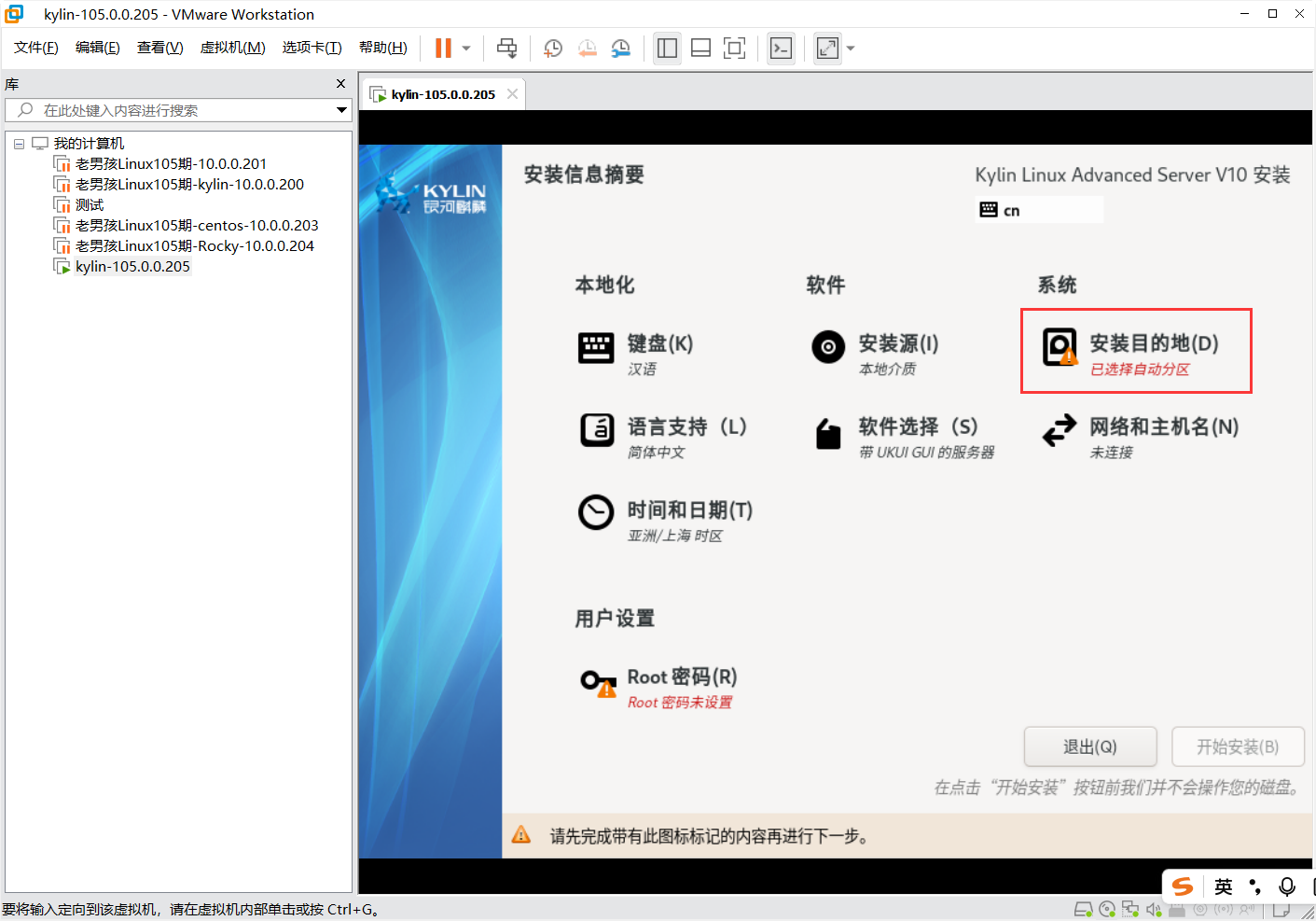The height and width of the screenshot is (921, 1316).
Task: Open 时间和日期(T) settings
Action: [665, 521]
